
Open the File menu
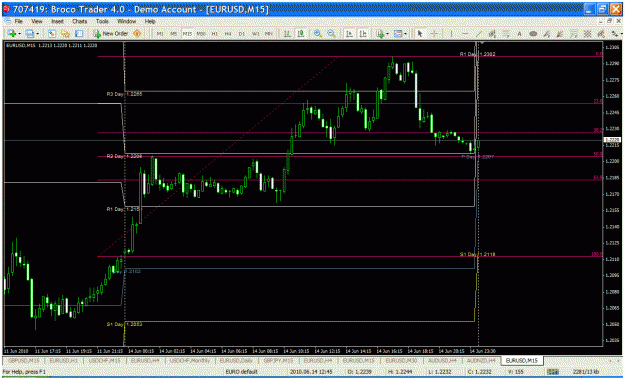point(18,21)
